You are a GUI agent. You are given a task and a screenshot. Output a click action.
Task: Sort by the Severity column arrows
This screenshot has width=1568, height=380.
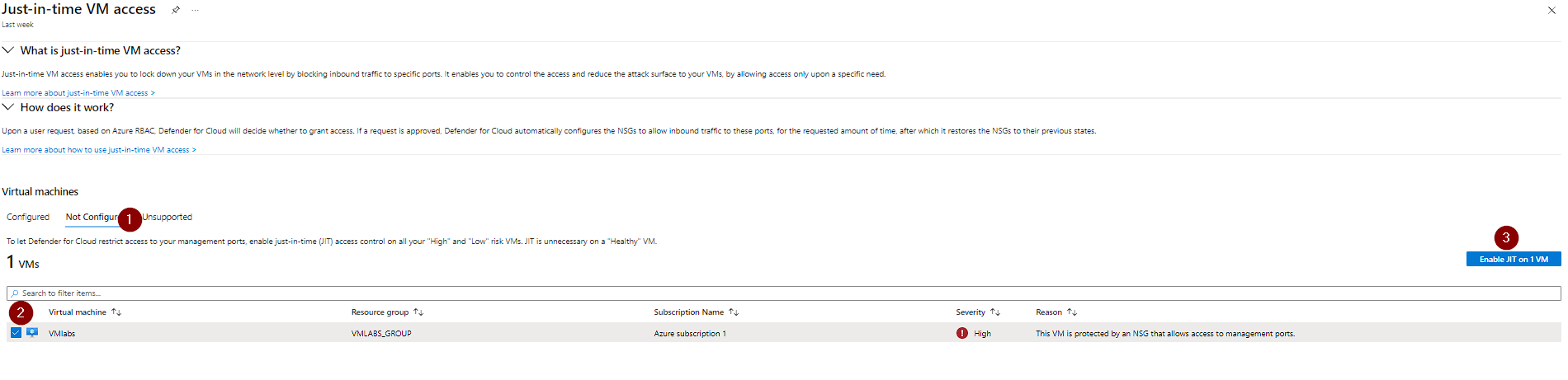(995, 312)
